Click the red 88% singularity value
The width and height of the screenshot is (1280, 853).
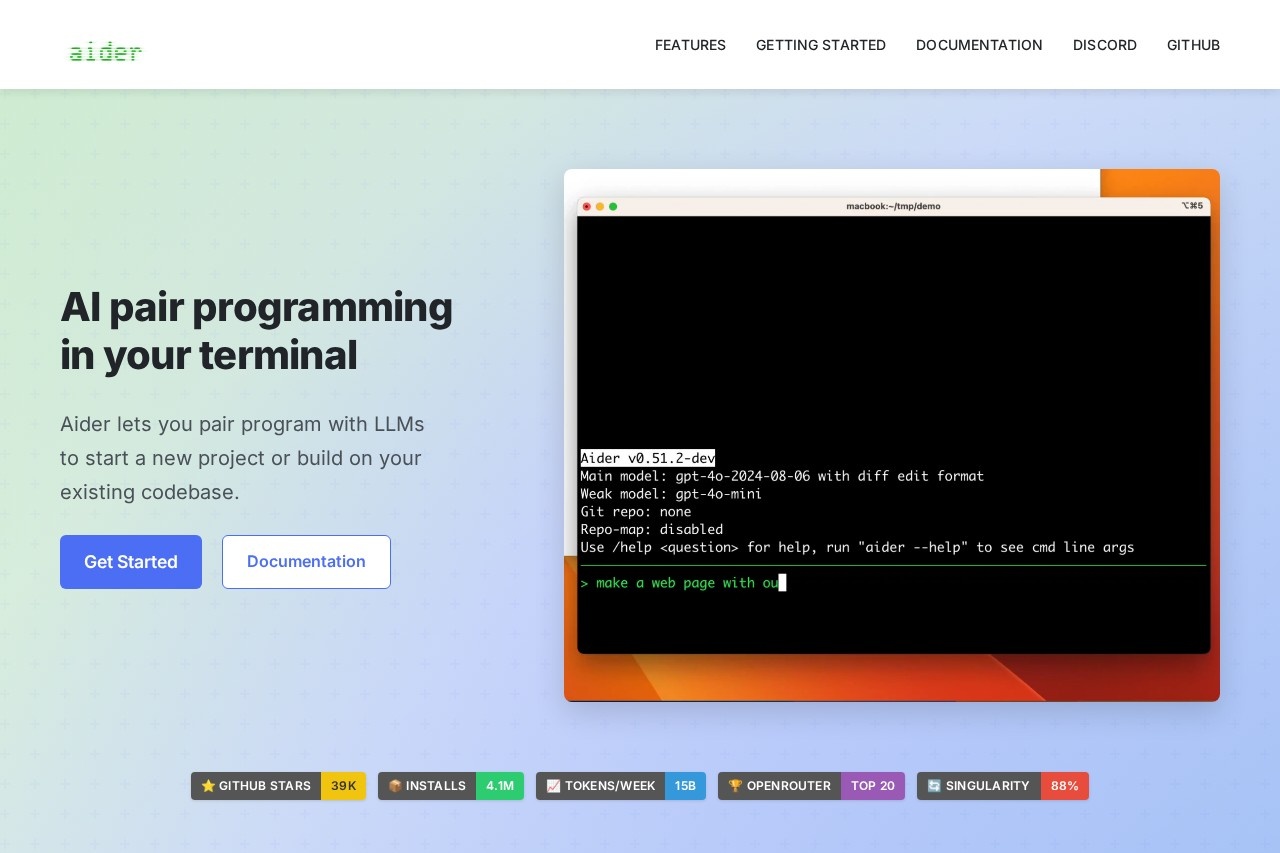pyautogui.click(x=1064, y=786)
